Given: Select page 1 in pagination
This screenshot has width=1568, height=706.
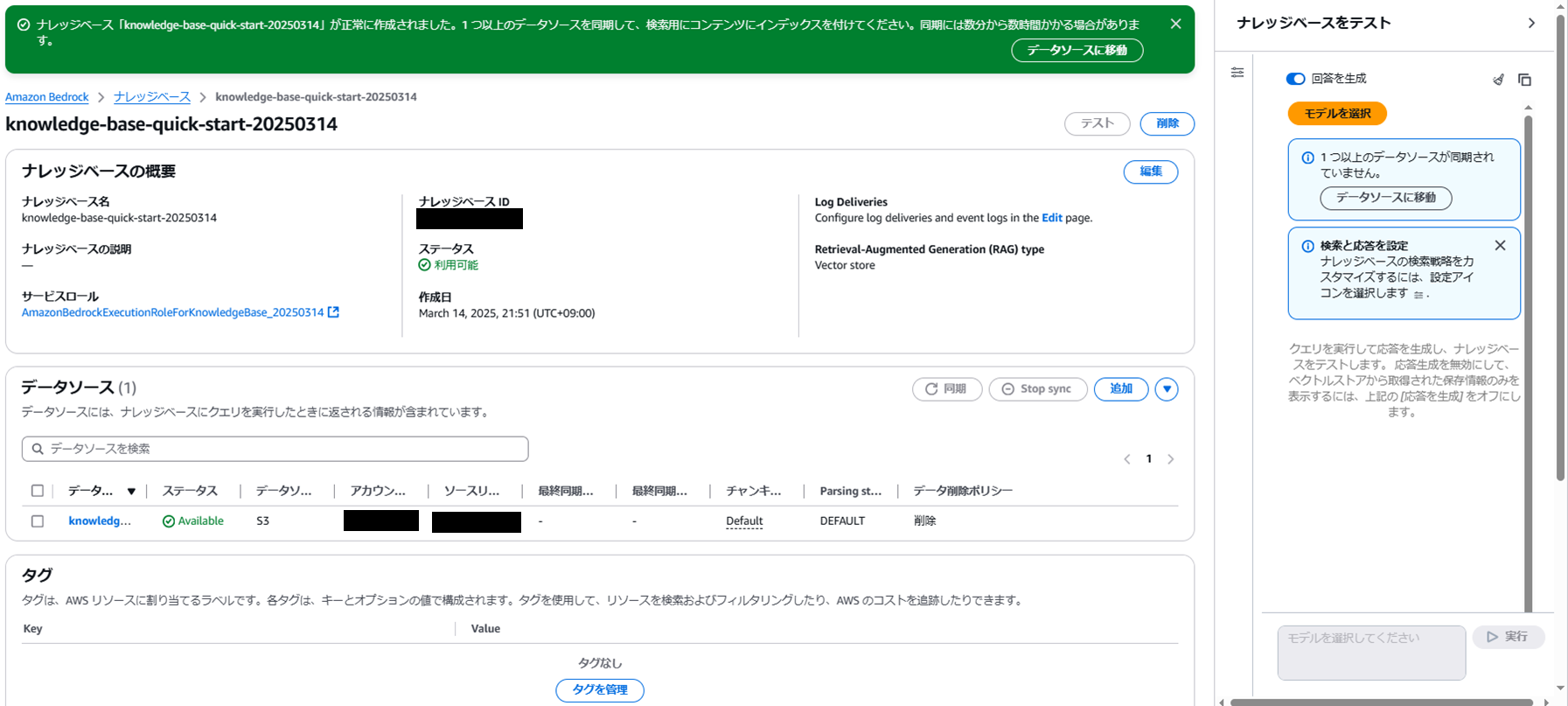Looking at the screenshot, I should (x=1149, y=459).
